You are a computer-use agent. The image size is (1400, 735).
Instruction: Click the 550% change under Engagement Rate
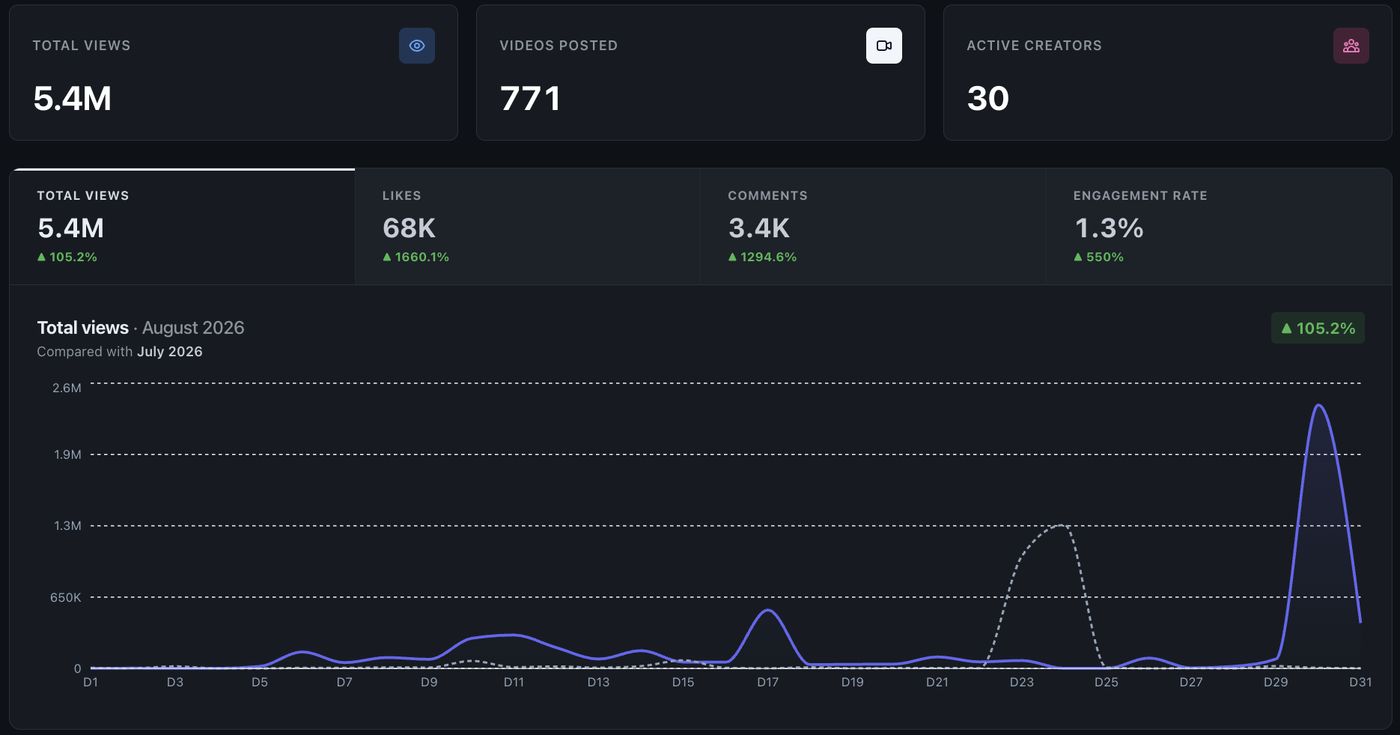click(1098, 257)
